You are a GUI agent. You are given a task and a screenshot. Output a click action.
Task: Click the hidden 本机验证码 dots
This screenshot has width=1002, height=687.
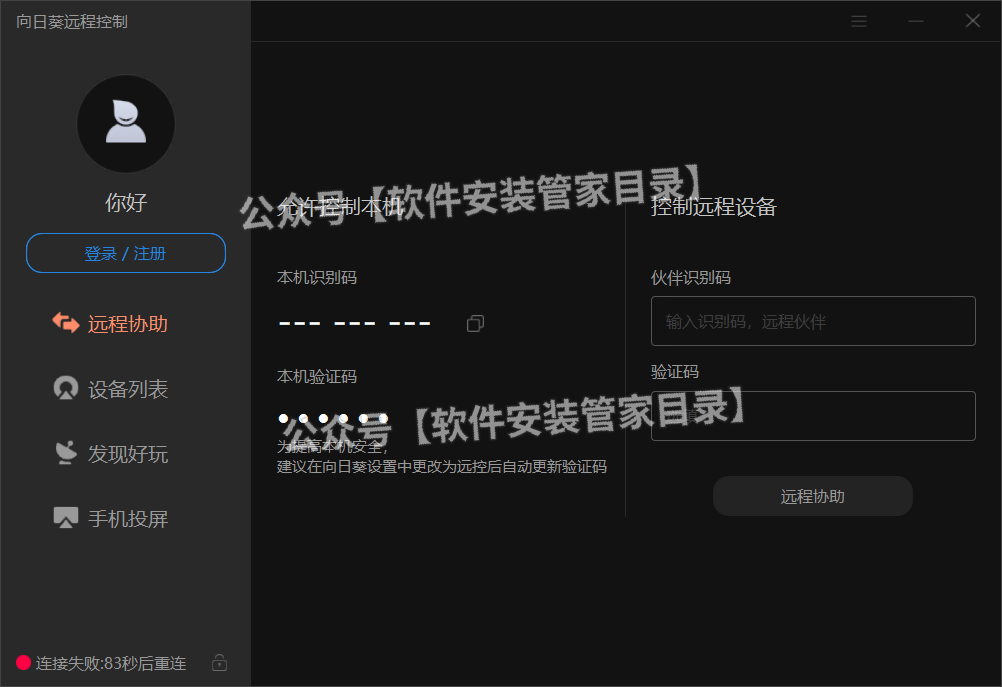click(334, 419)
